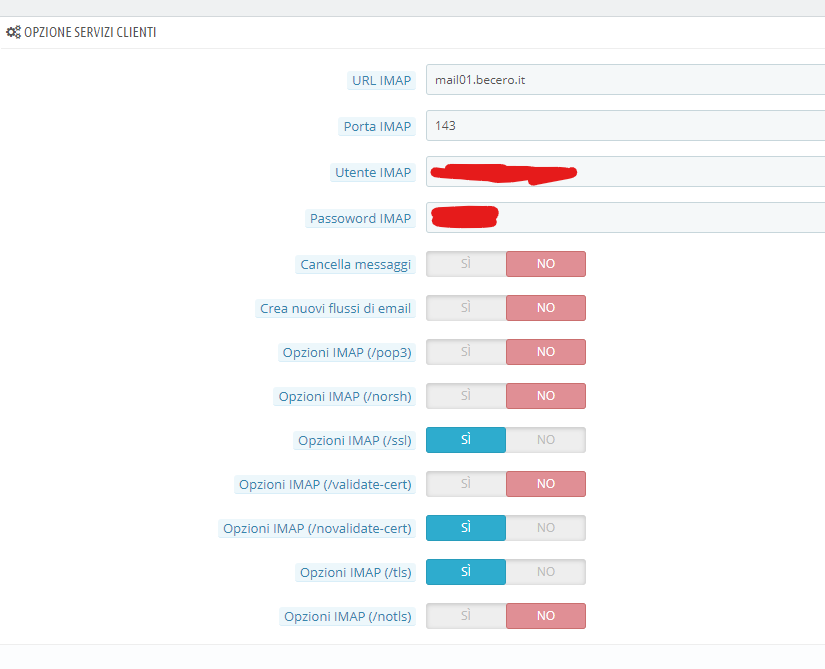The image size is (825, 669).
Task: Click NO for the /notls option
Action: click(x=546, y=616)
